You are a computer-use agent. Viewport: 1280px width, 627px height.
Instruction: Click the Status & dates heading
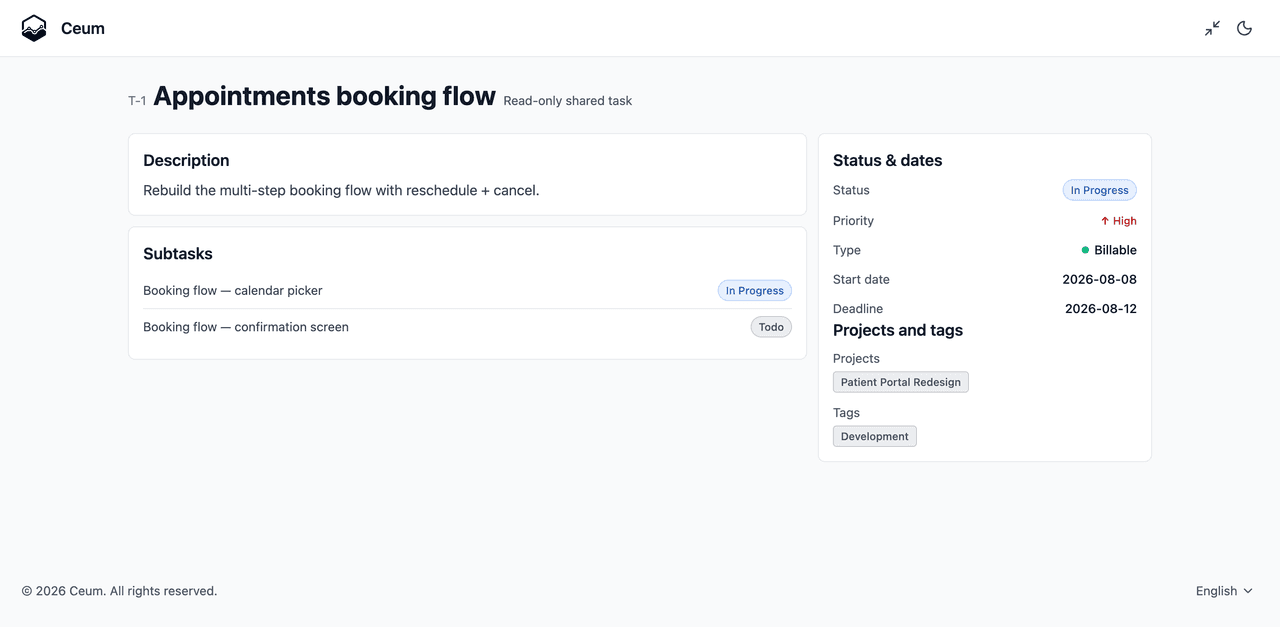pos(888,160)
